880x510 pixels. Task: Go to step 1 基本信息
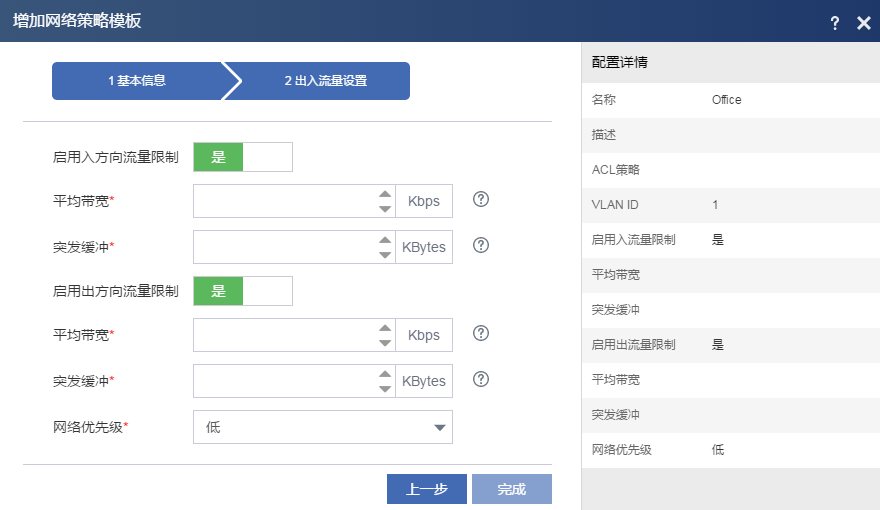point(137,81)
